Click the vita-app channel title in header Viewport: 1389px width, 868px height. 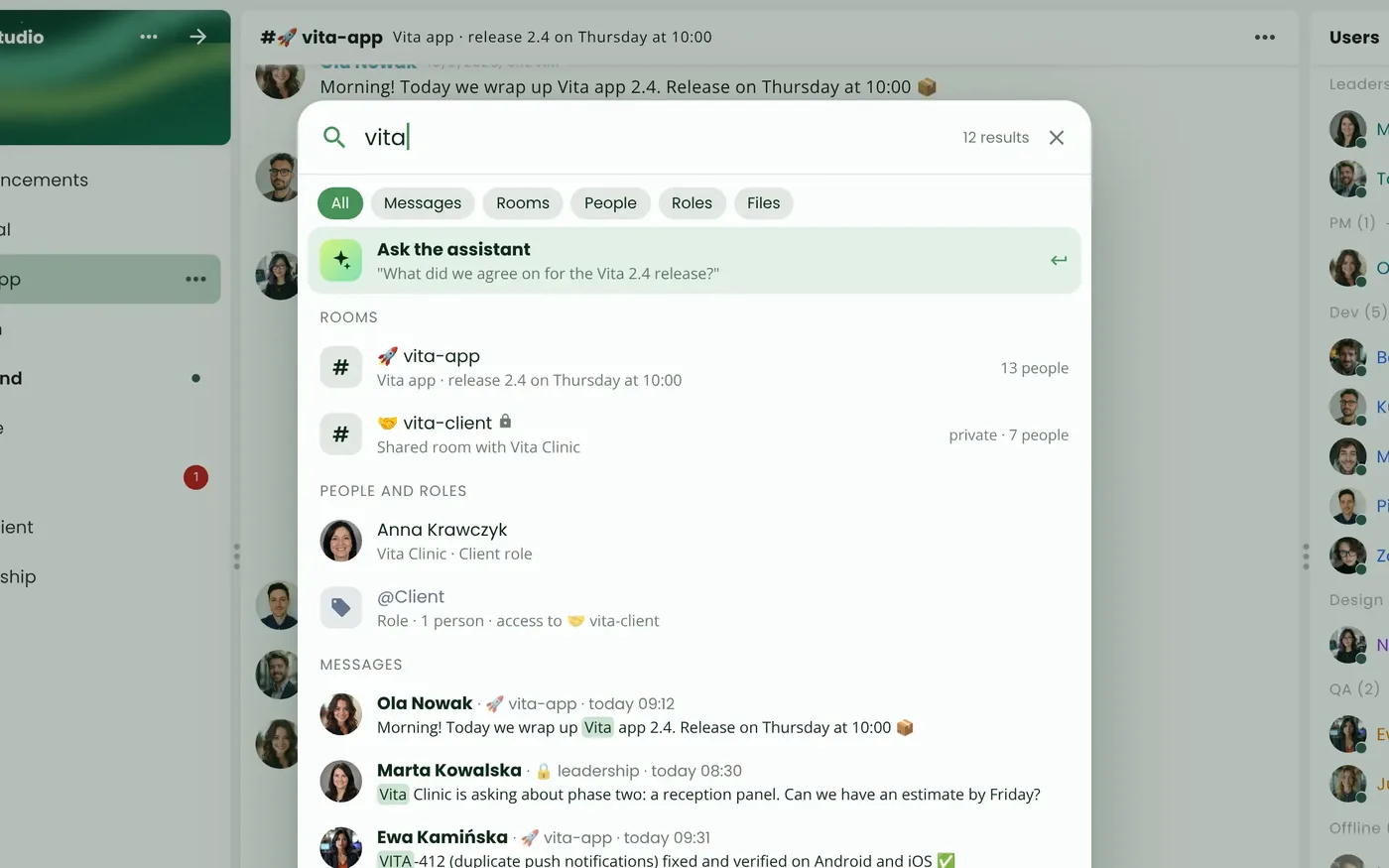342,38
